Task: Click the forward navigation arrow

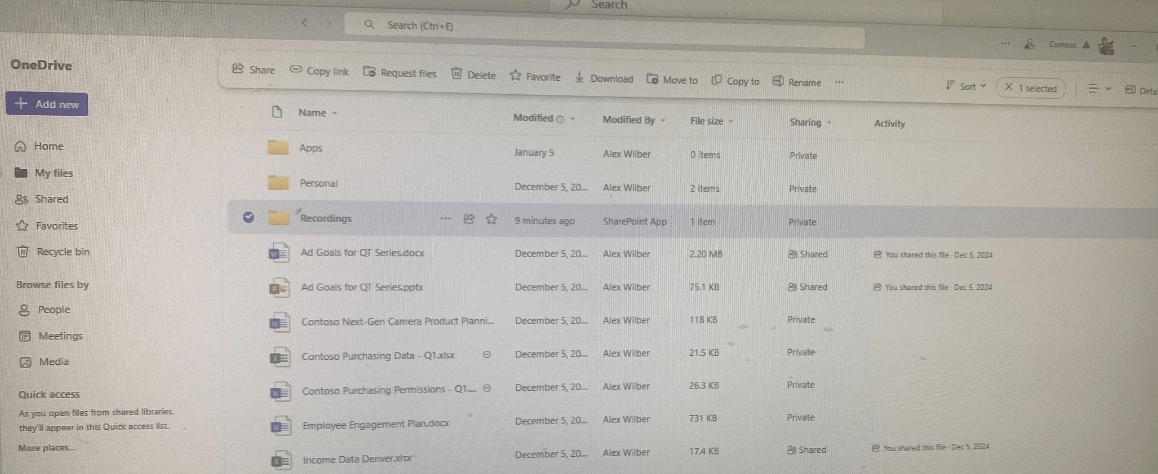Action: pos(327,23)
